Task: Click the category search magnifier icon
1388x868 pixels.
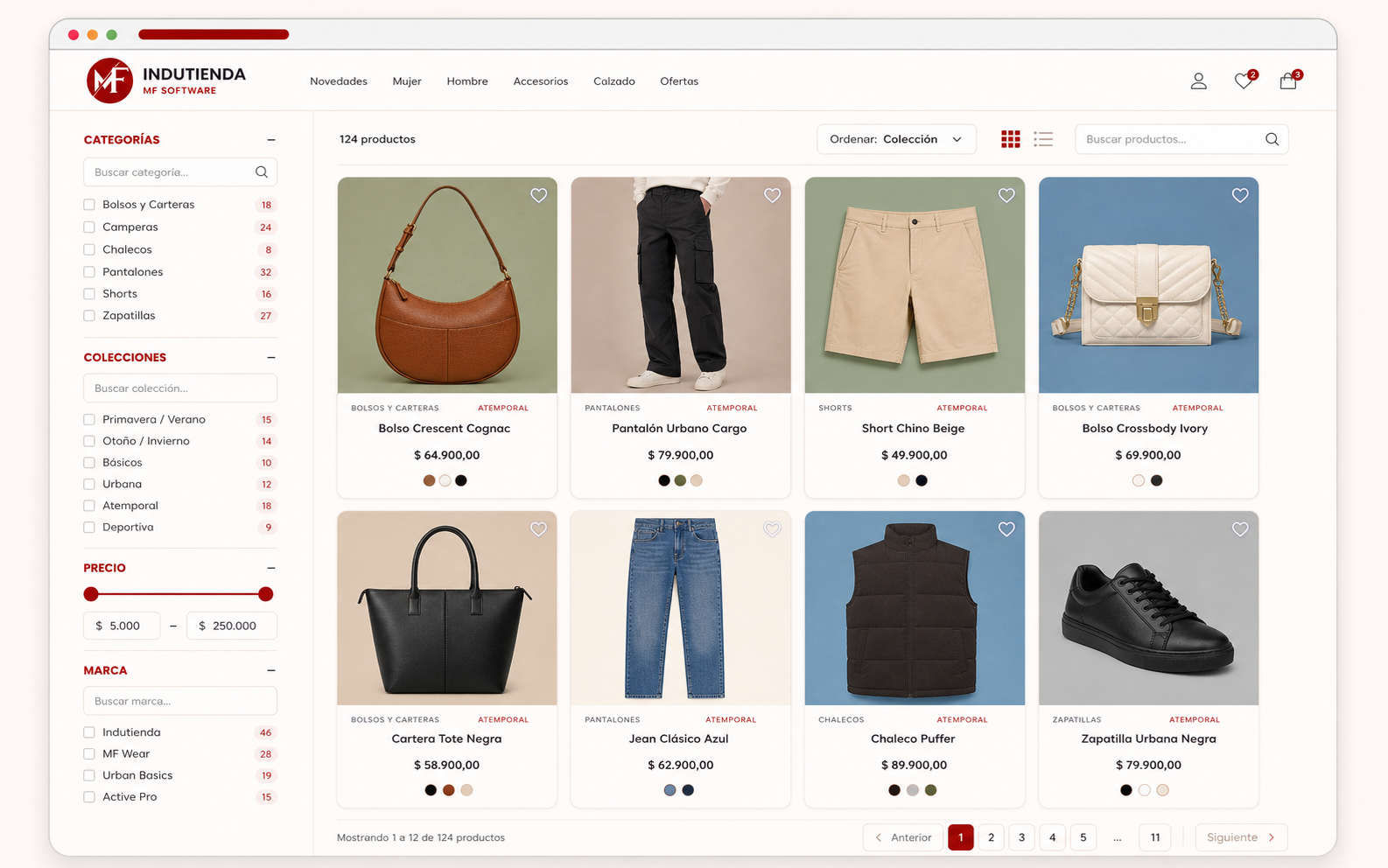Action: click(x=261, y=172)
